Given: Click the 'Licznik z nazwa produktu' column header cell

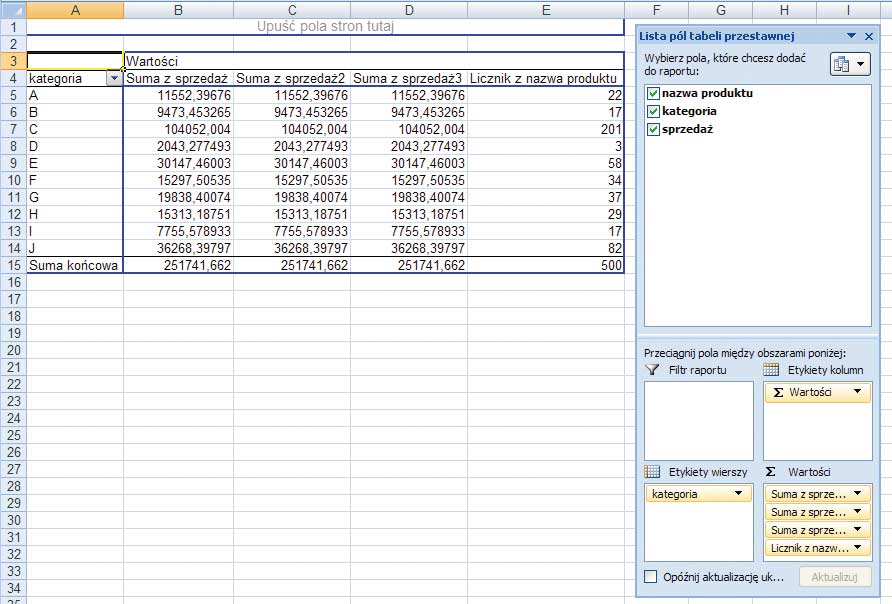Looking at the screenshot, I should pos(545,78).
